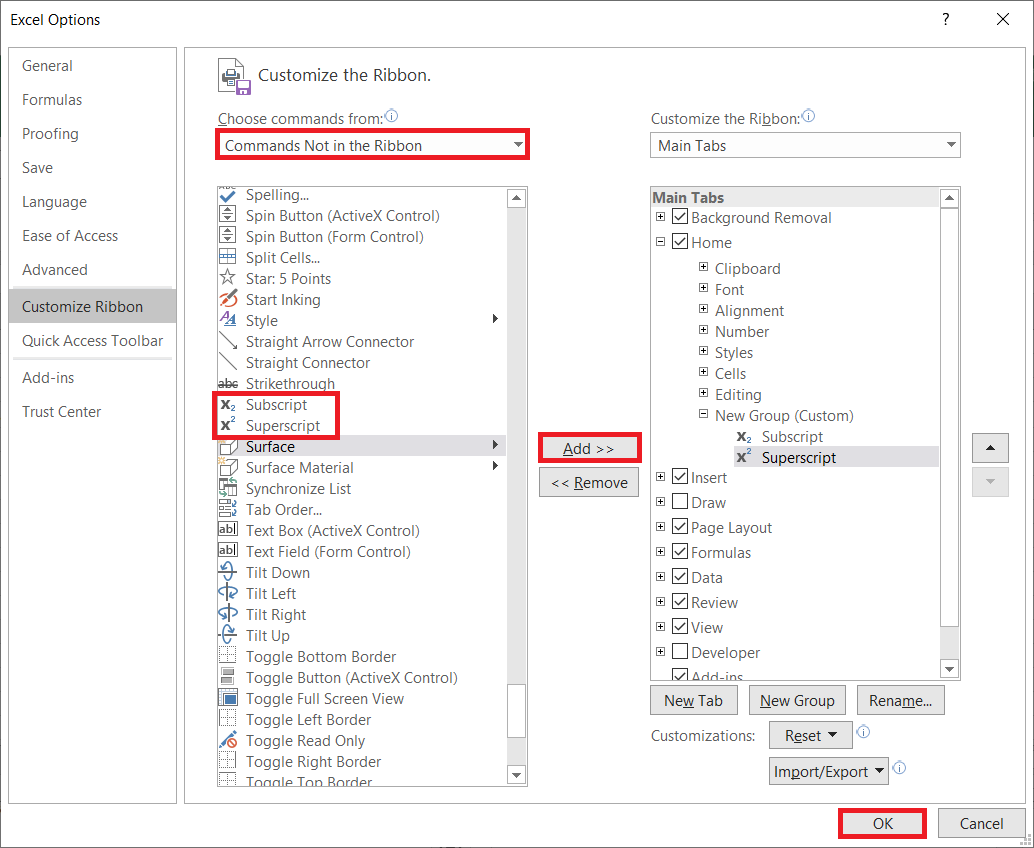Switch to Quick Access Toolbar page
Image resolution: width=1034 pixels, height=848 pixels.
pos(92,341)
